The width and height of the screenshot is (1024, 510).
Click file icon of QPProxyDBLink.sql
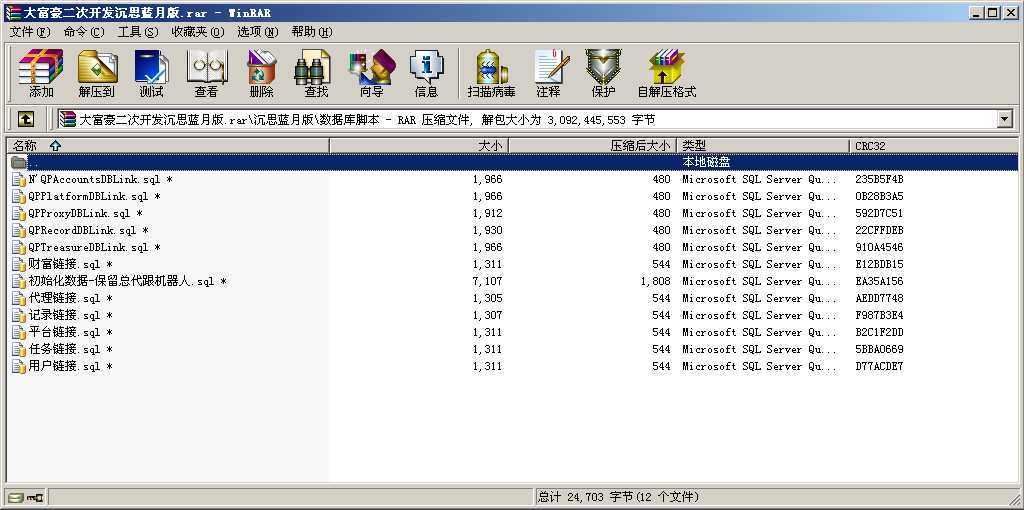coord(19,214)
